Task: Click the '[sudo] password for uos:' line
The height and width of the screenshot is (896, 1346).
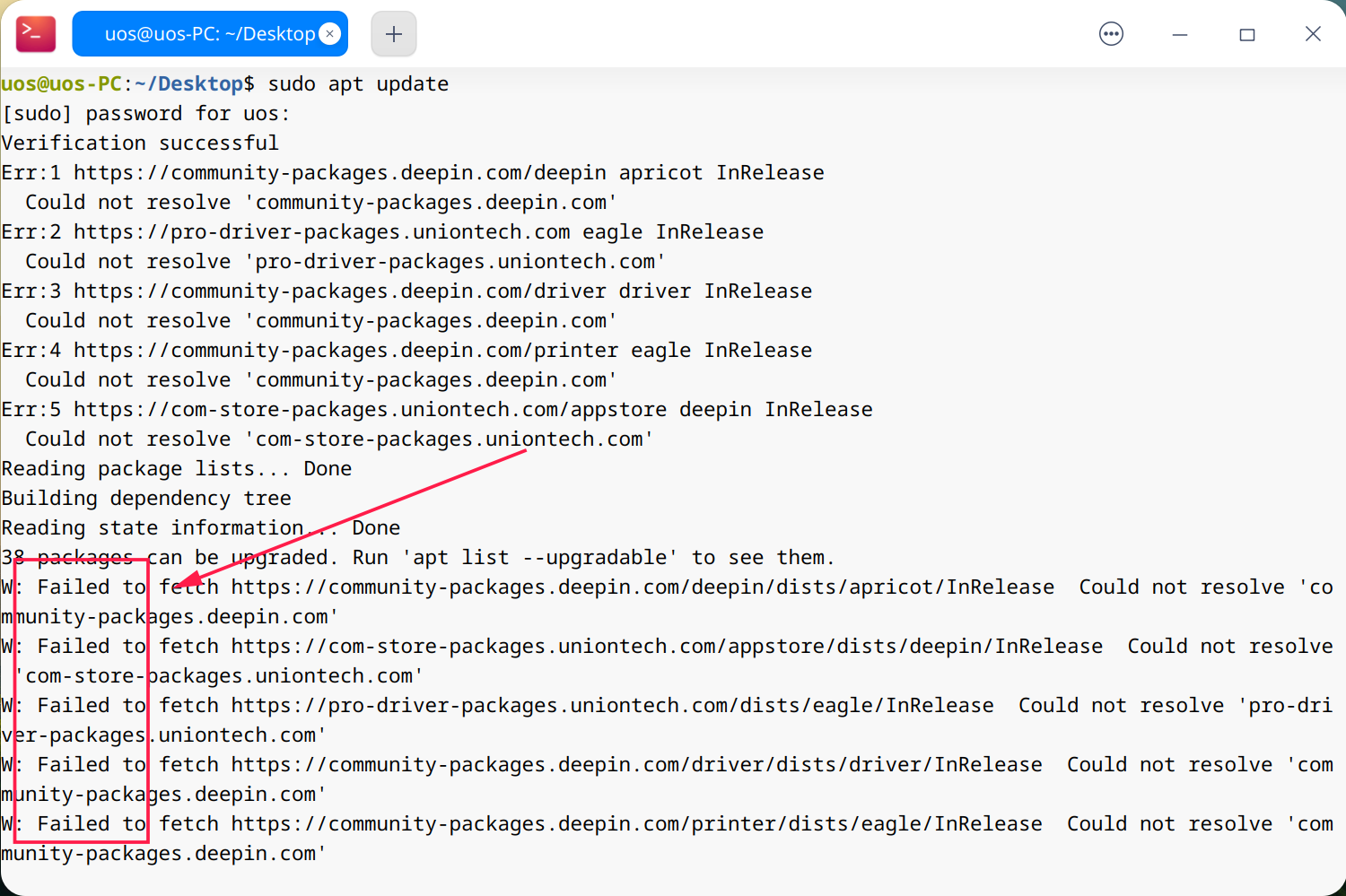Action: (146, 114)
